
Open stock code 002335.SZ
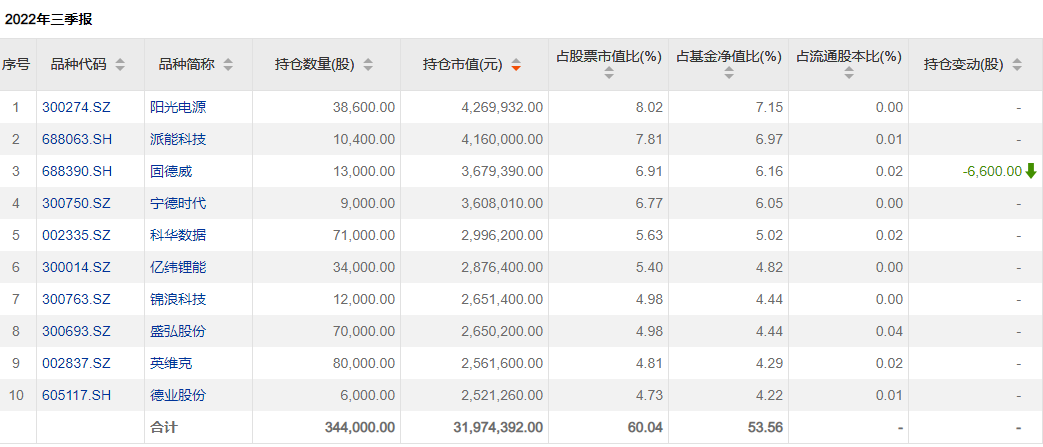(76, 235)
